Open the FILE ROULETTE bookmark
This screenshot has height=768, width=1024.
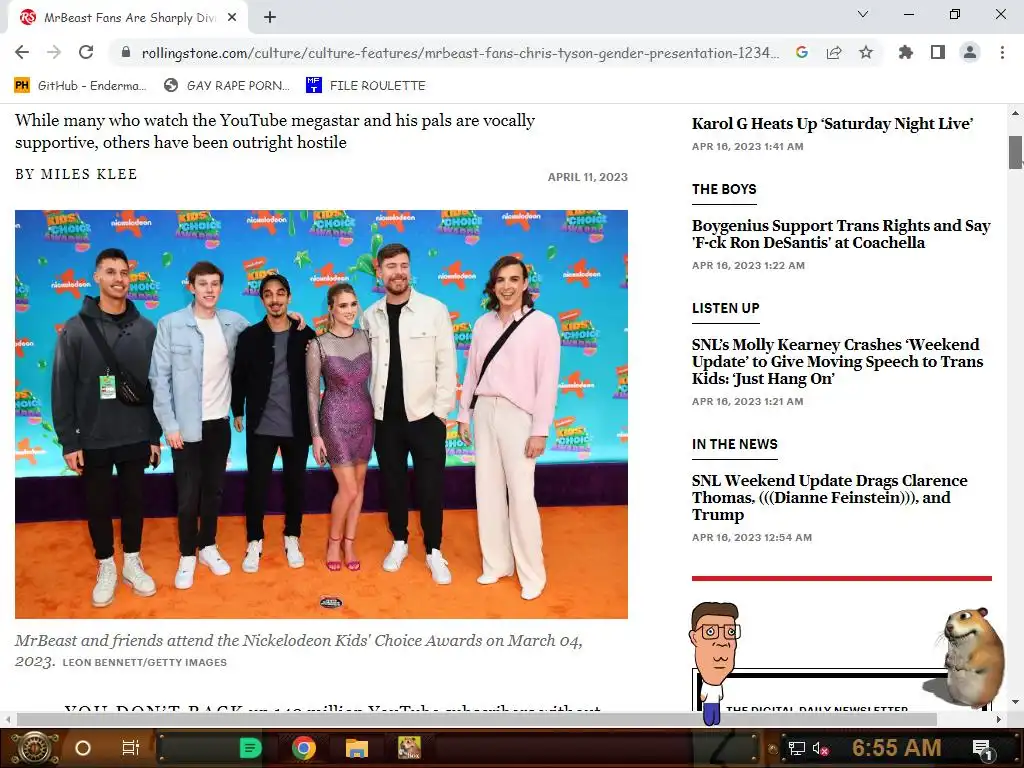(x=366, y=86)
